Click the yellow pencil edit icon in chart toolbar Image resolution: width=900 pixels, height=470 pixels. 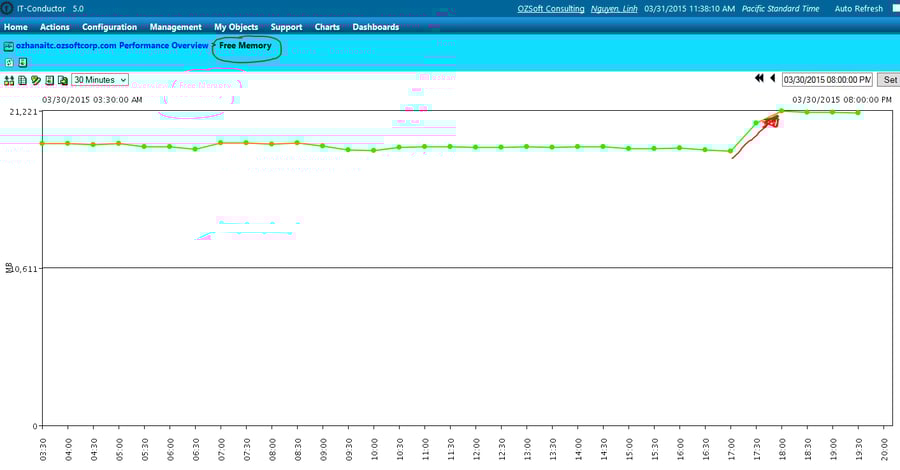pos(35,80)
